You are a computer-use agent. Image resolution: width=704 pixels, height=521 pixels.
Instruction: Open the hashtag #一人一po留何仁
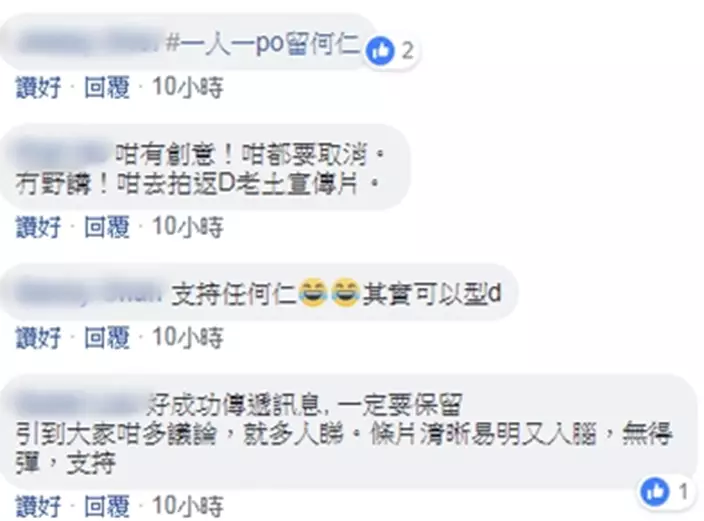(263, 44)
